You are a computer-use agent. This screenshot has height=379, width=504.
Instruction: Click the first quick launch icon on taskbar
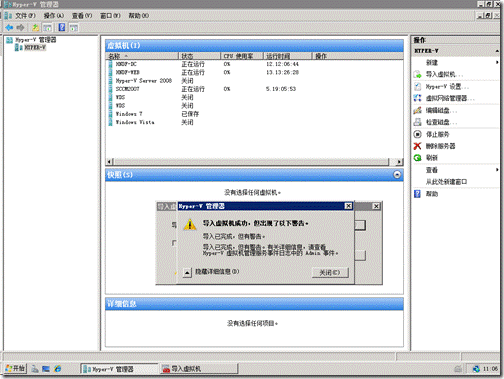(35, 369)
